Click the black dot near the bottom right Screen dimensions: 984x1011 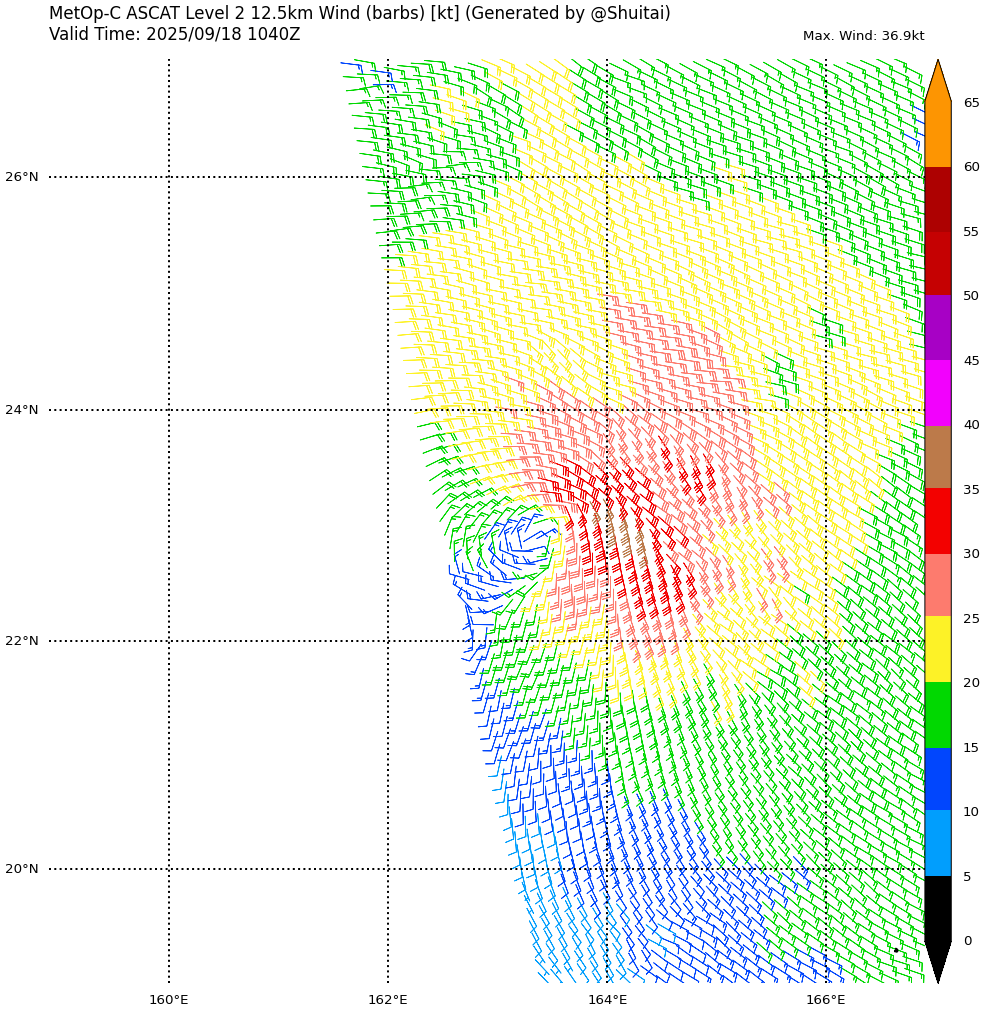pos(896,950)
